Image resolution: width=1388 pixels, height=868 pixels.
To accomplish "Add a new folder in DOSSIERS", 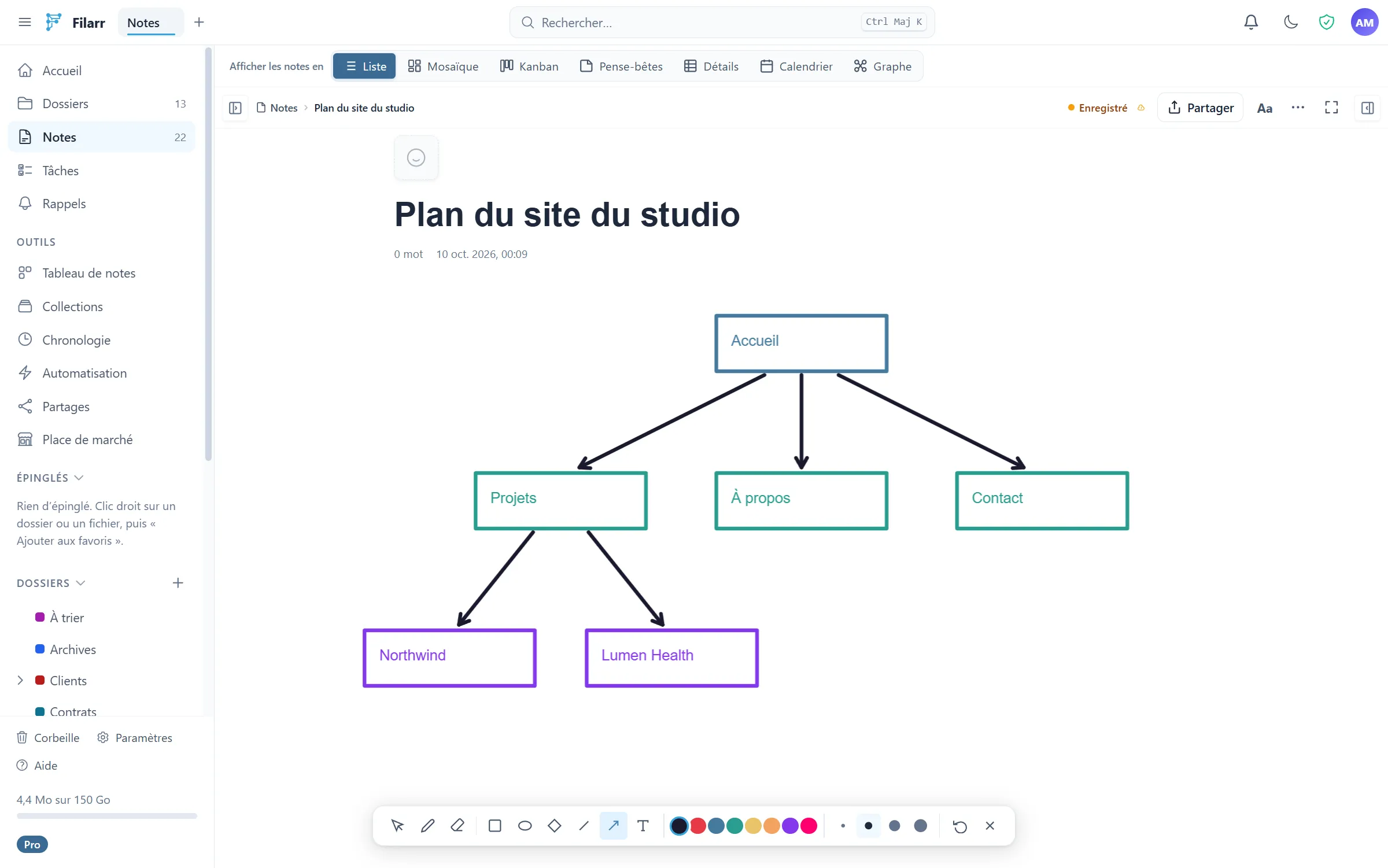I will pos(178,583).
